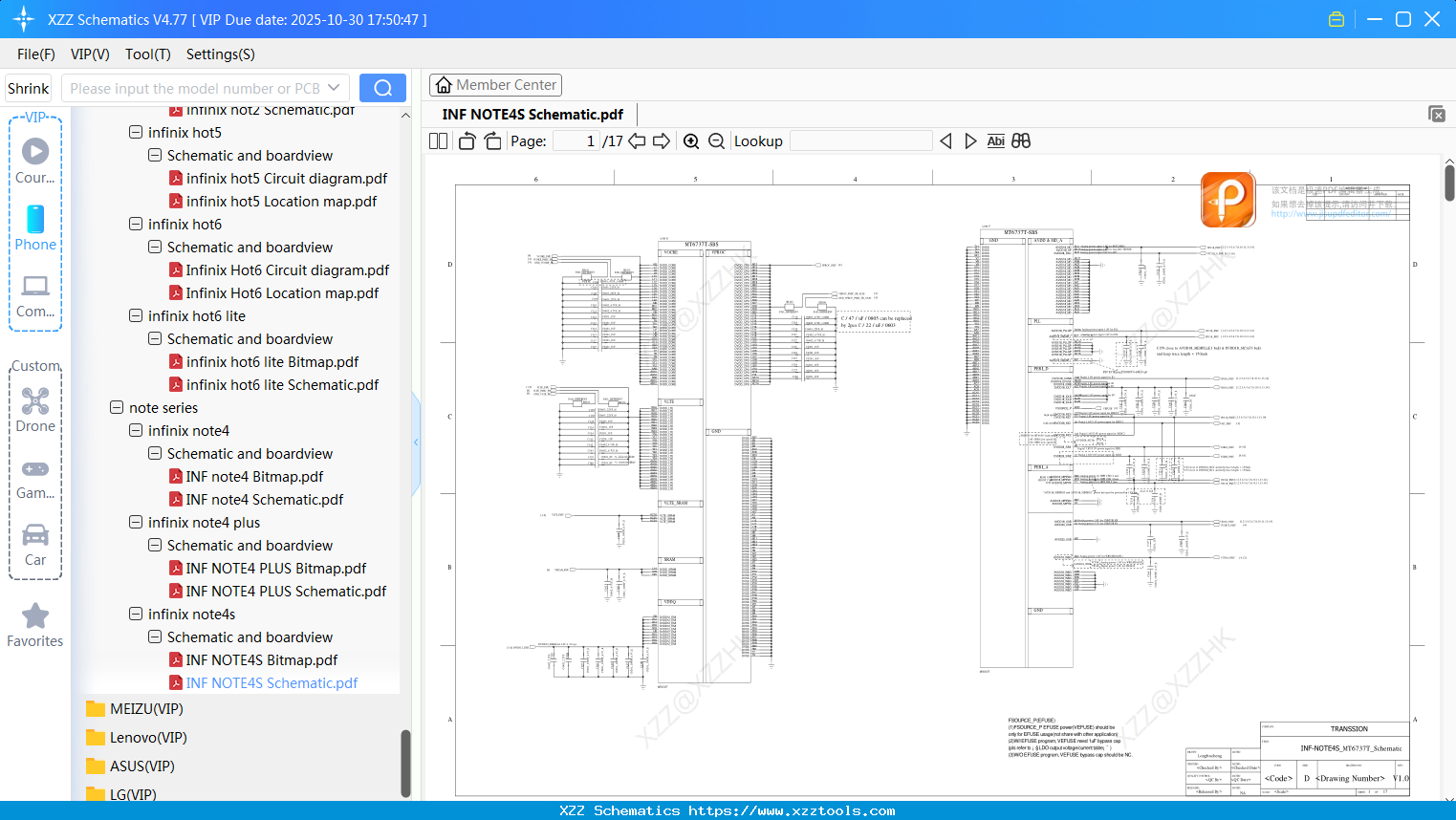Viewport: 1456px width, 820px height.
Task: Open the model search dropdown
Action: coord(334,87)
